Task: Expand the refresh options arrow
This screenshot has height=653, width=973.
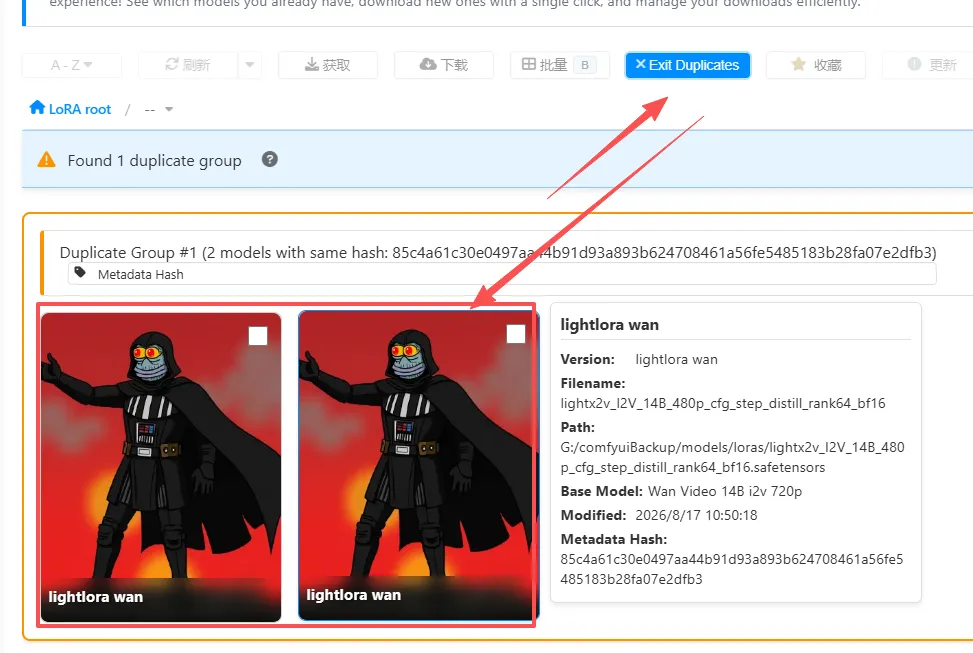Action: [x=249, y=65]
